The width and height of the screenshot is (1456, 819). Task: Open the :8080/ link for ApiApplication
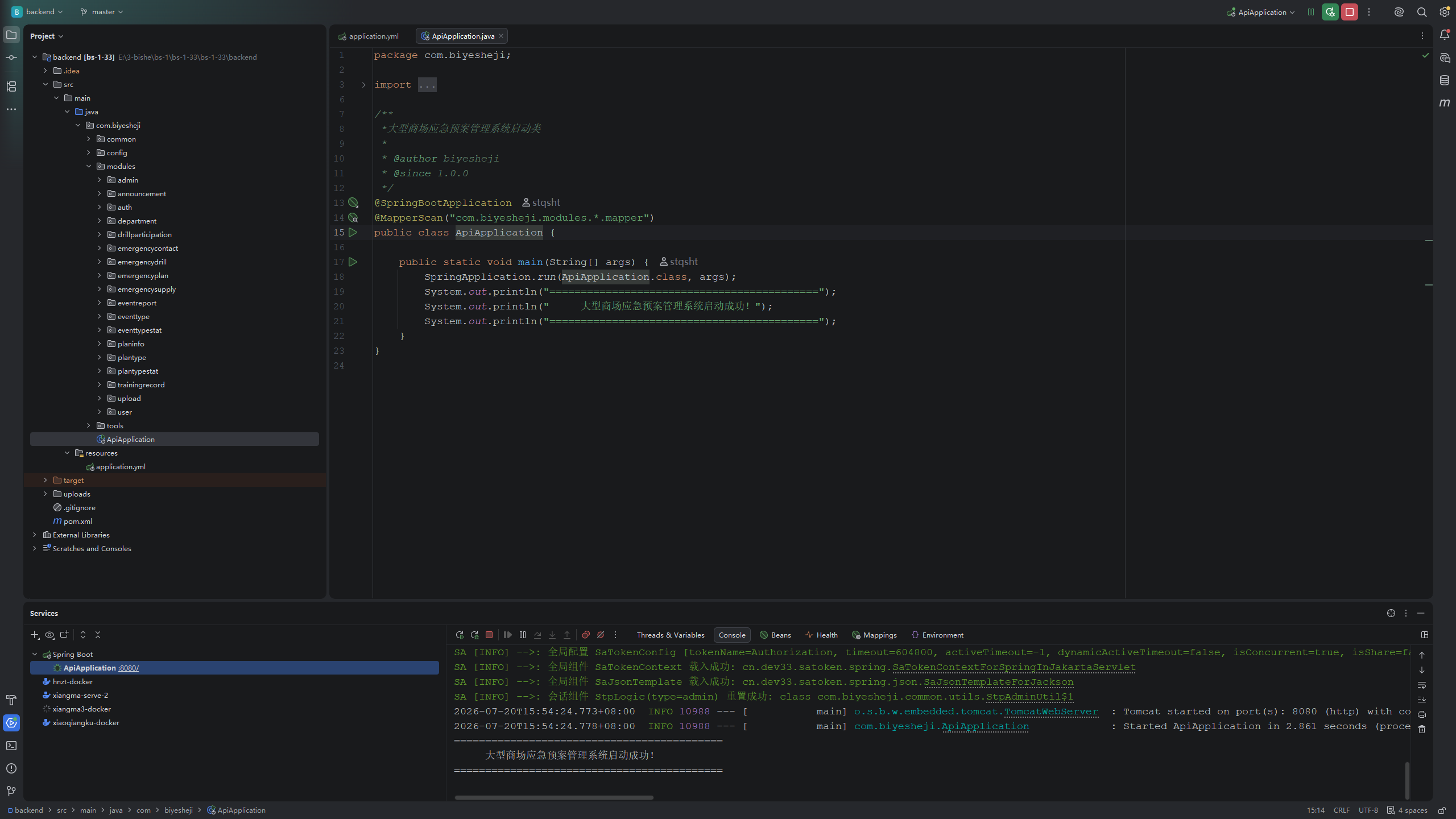pyautogui.click(x=129, y=668)
